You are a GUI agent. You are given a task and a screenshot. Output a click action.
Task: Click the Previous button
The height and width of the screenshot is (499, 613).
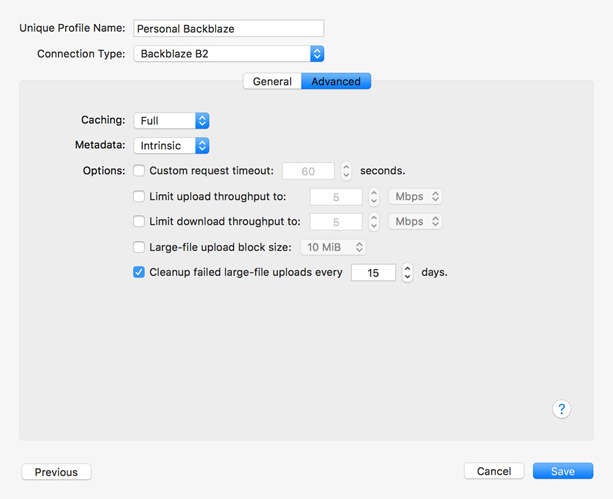(x=56, y=472)
